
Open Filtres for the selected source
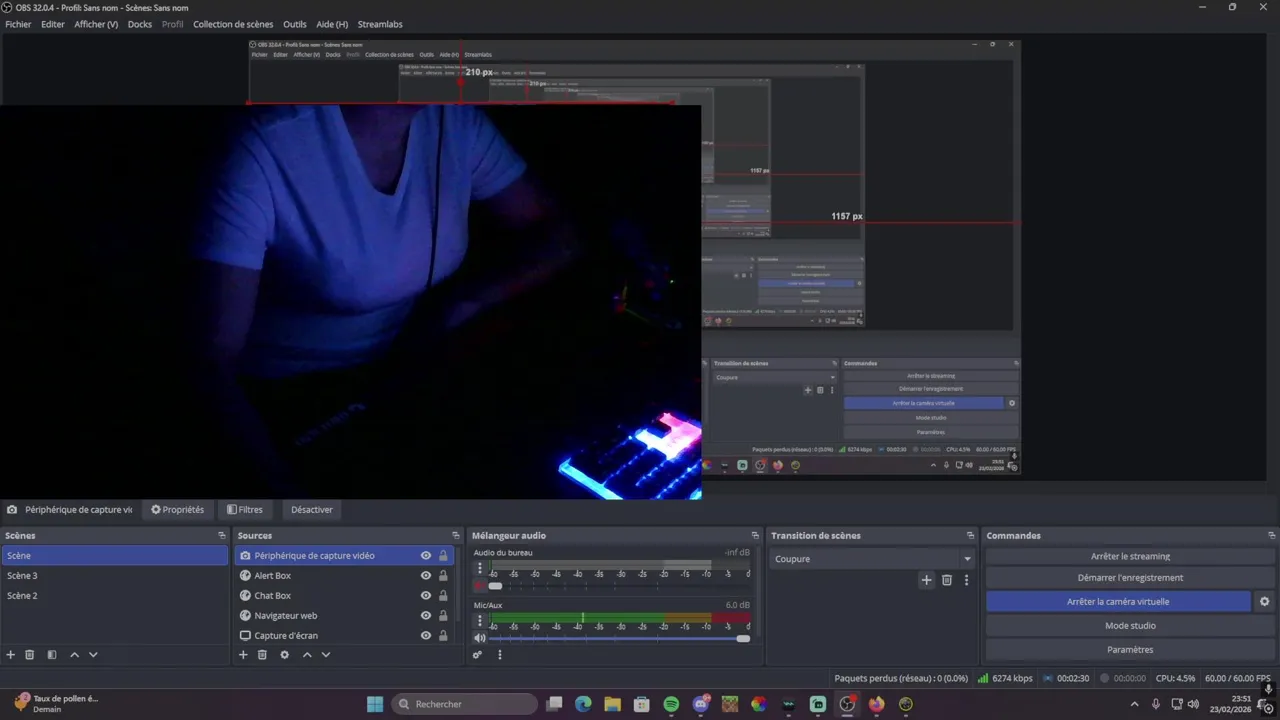pos(245,510)
